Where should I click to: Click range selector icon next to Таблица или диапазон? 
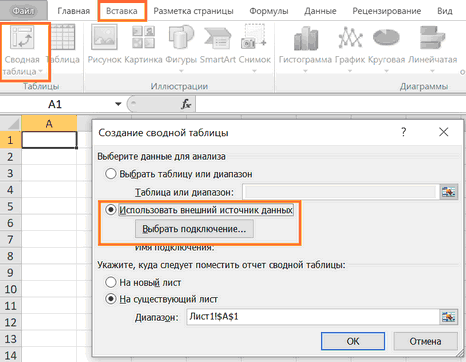pos(448,192)
